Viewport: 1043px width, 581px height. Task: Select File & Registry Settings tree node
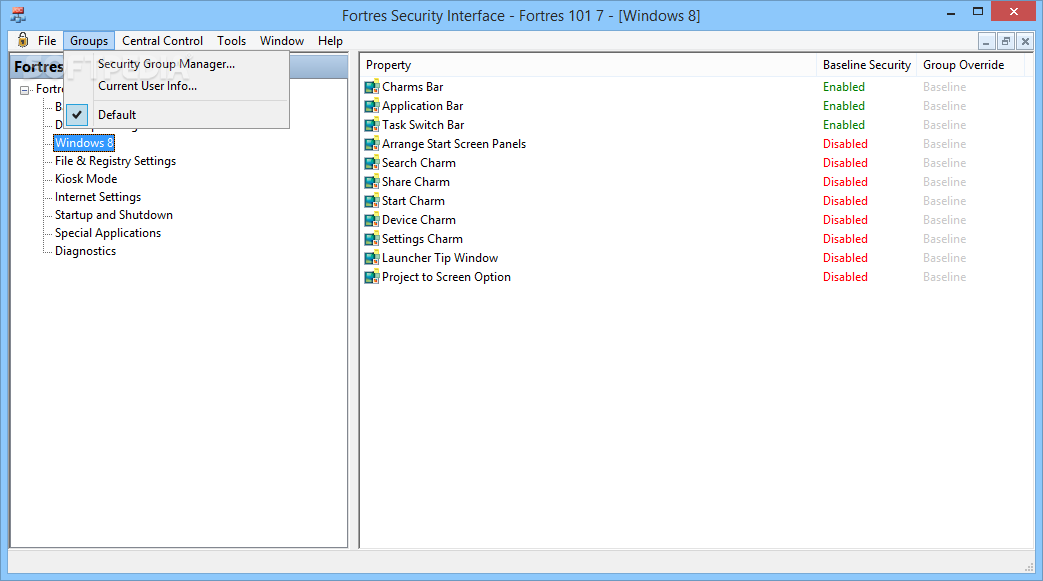tap(115, 161)
